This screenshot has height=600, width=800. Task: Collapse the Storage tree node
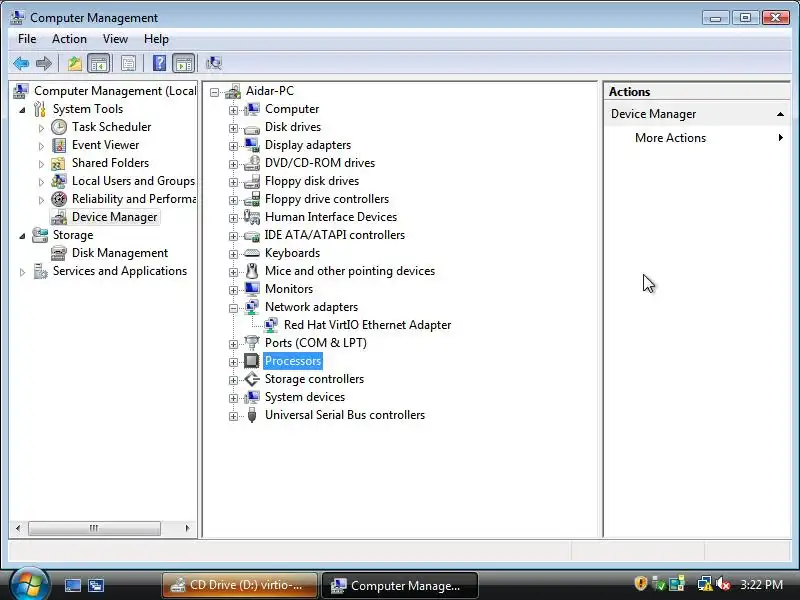[x=22, y=236]
